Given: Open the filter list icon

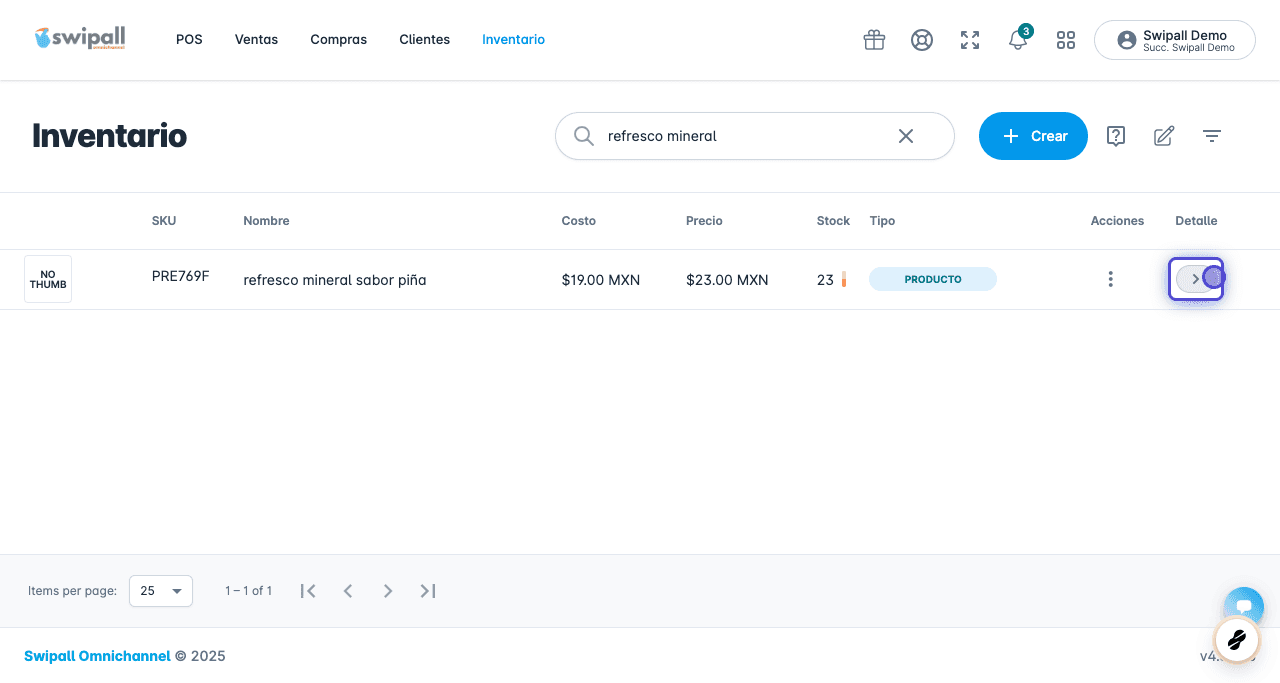Looking at the screenshot, I should [1212, 136].
